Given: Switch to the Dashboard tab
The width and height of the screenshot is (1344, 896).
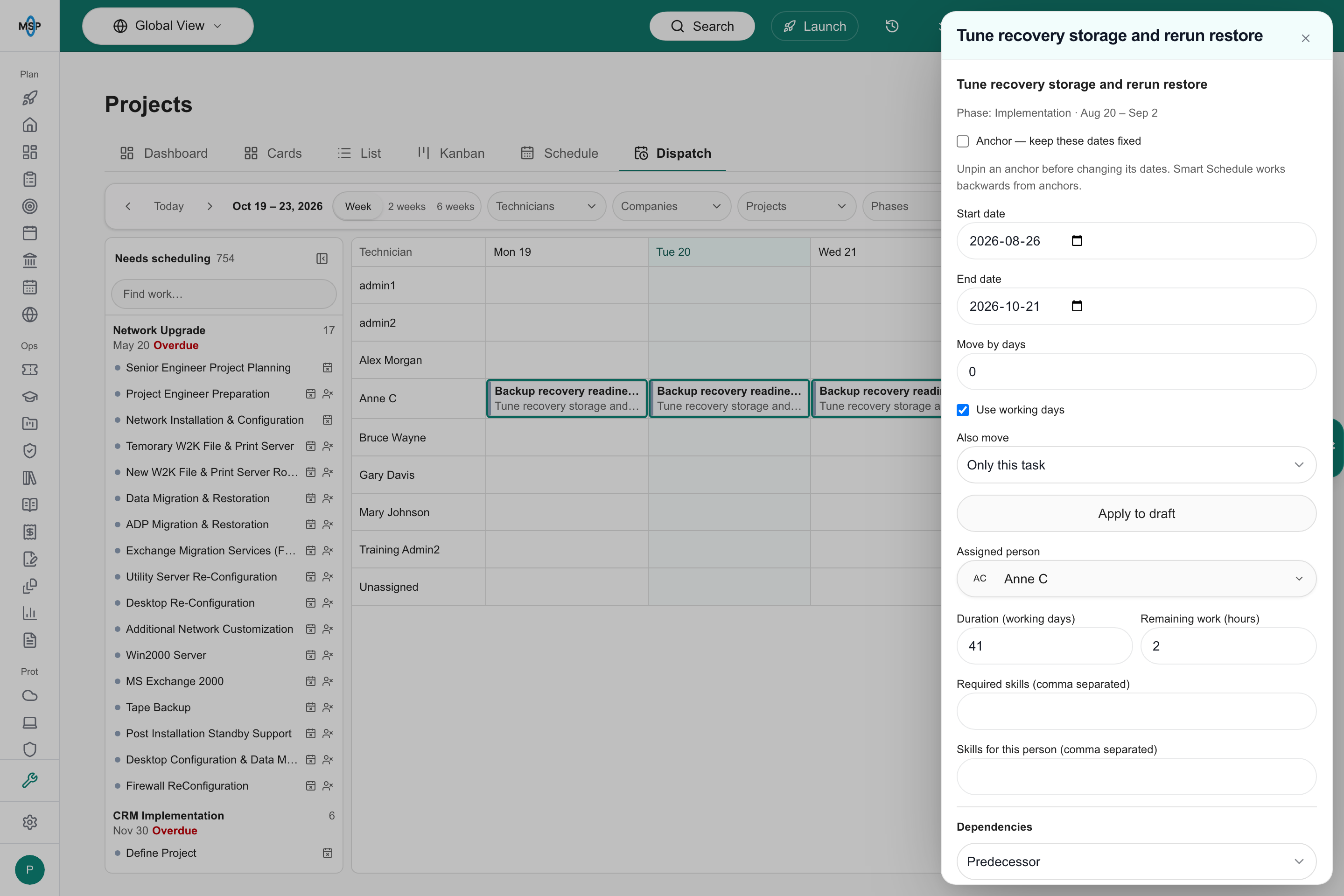Looking at the screenshot, I should point(164,153).
